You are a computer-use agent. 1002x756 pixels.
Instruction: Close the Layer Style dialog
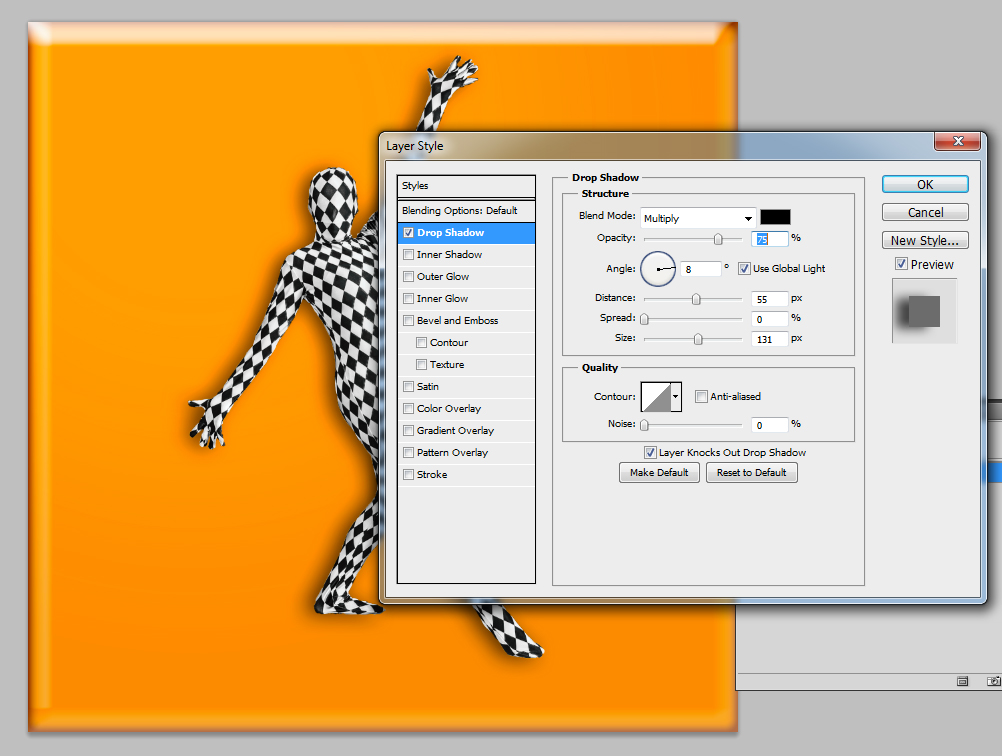pos(957,142)
